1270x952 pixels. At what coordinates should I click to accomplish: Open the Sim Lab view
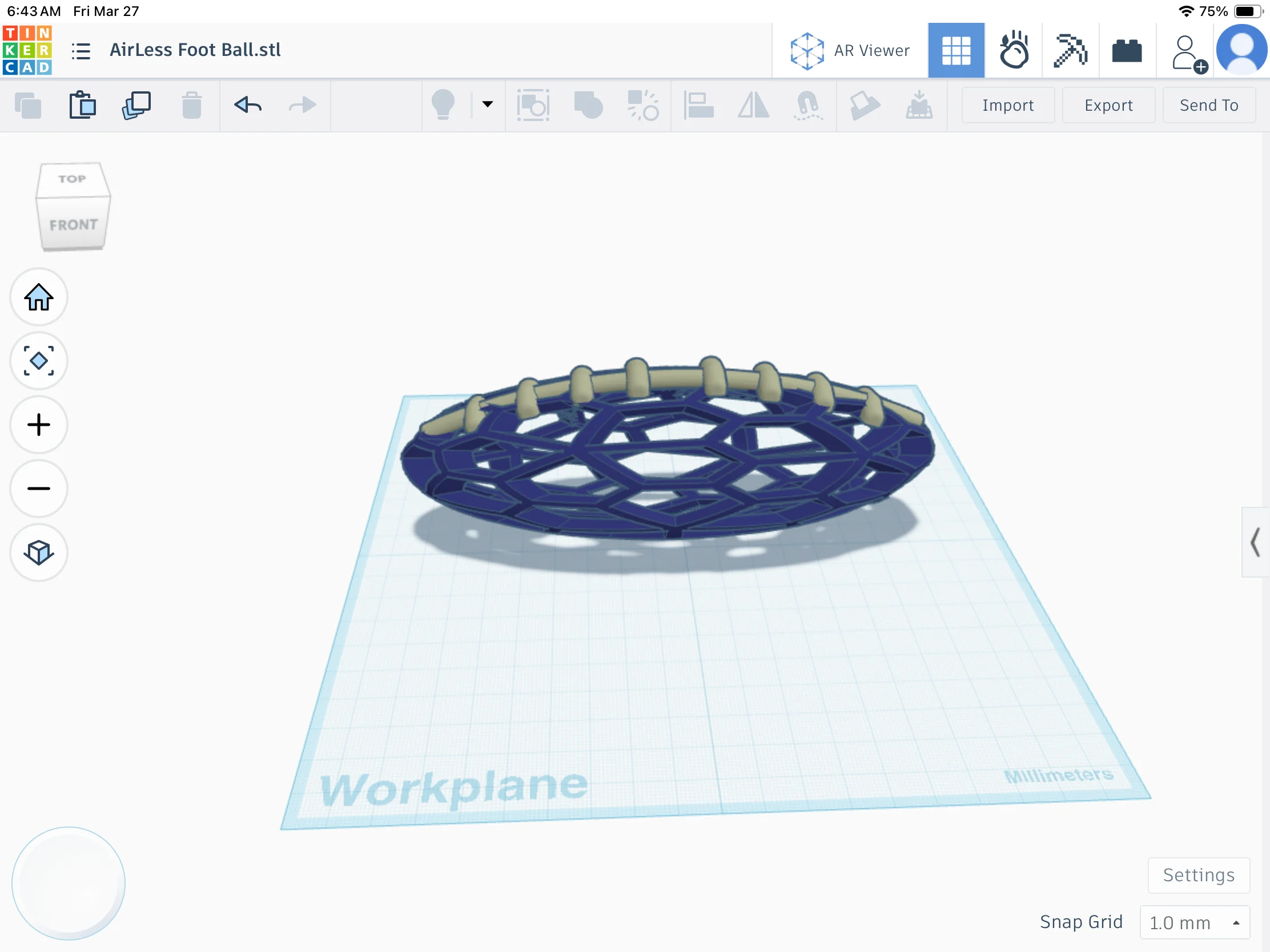pos(1014,50)
